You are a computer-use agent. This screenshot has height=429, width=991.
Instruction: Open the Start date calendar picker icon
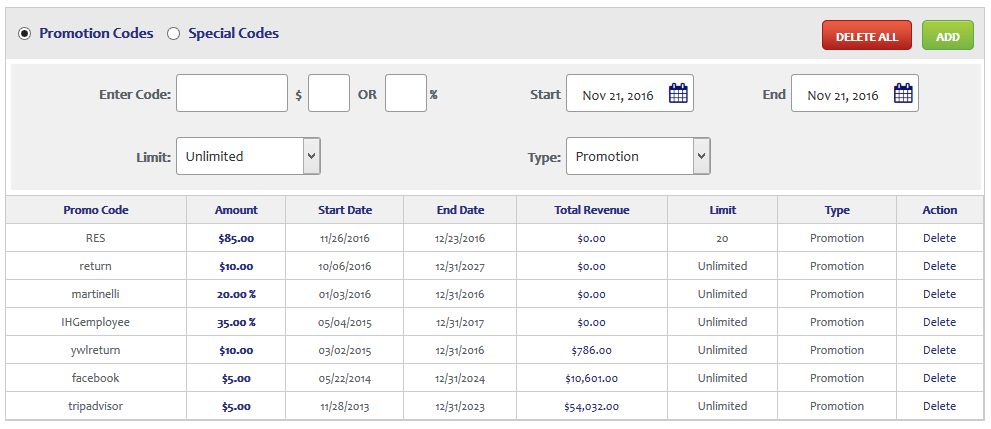click(678, 94)
